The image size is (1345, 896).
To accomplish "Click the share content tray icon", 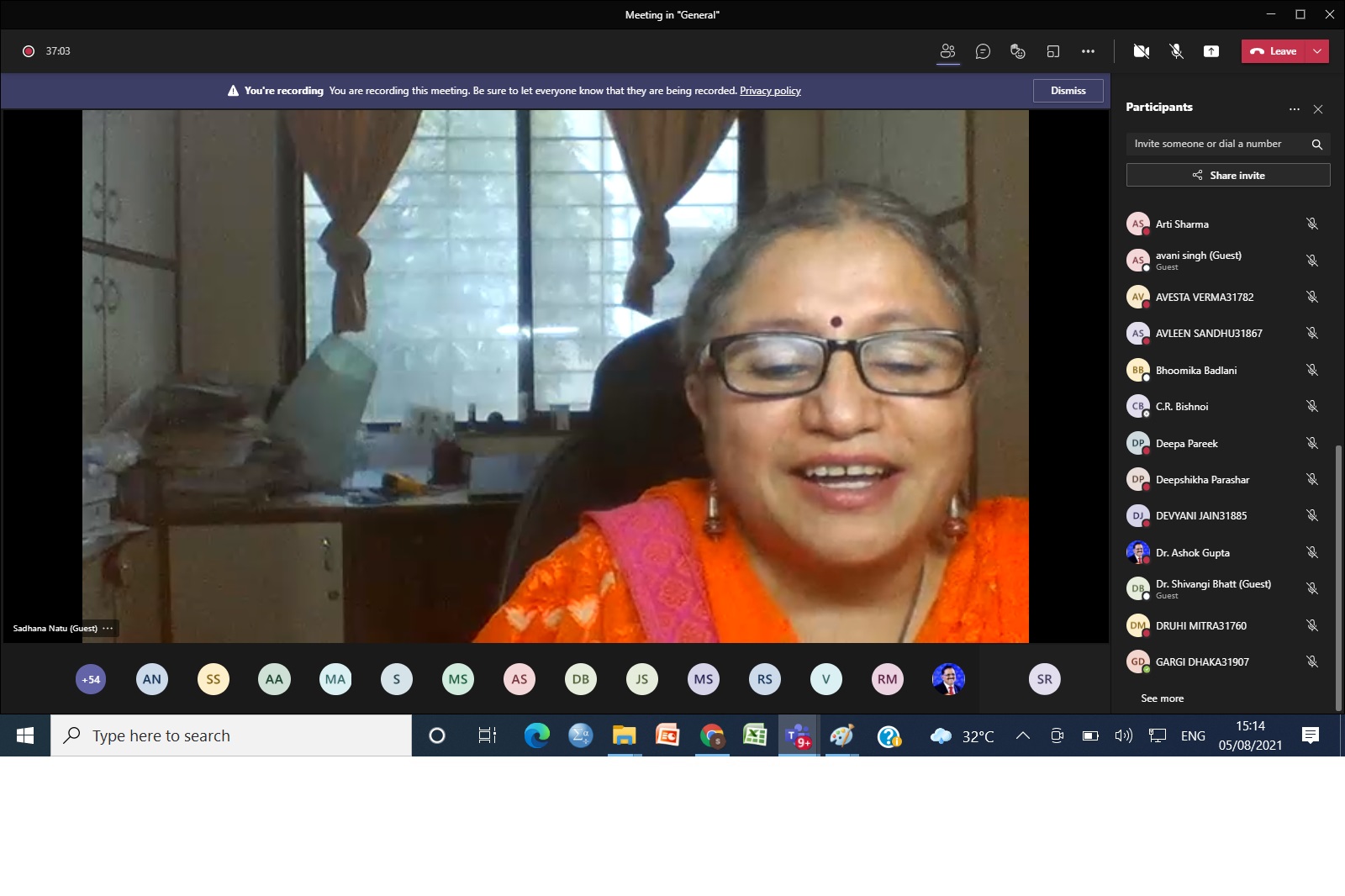I will point(1210,51).
